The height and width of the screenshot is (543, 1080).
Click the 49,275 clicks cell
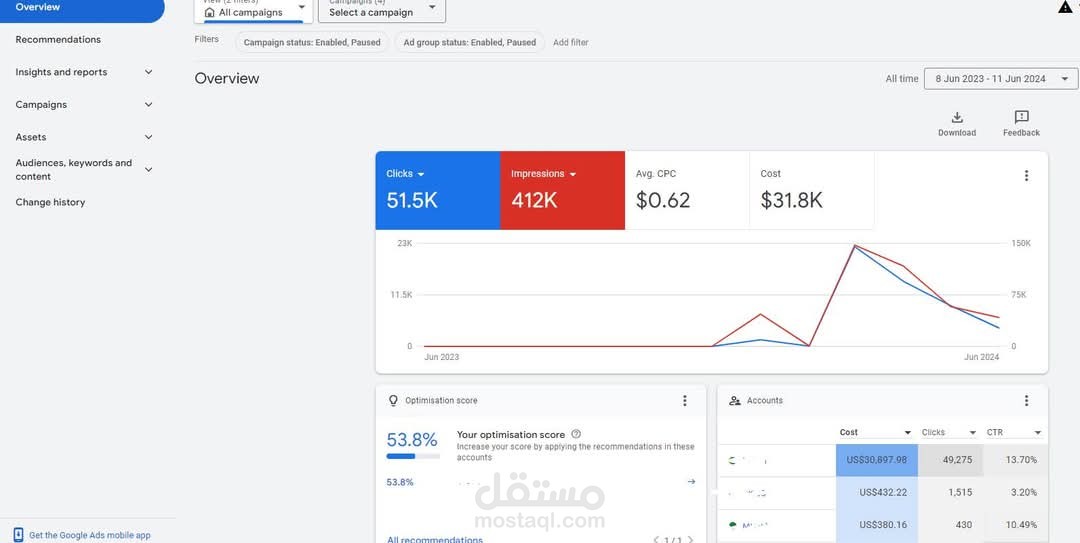tap(951, 460)
